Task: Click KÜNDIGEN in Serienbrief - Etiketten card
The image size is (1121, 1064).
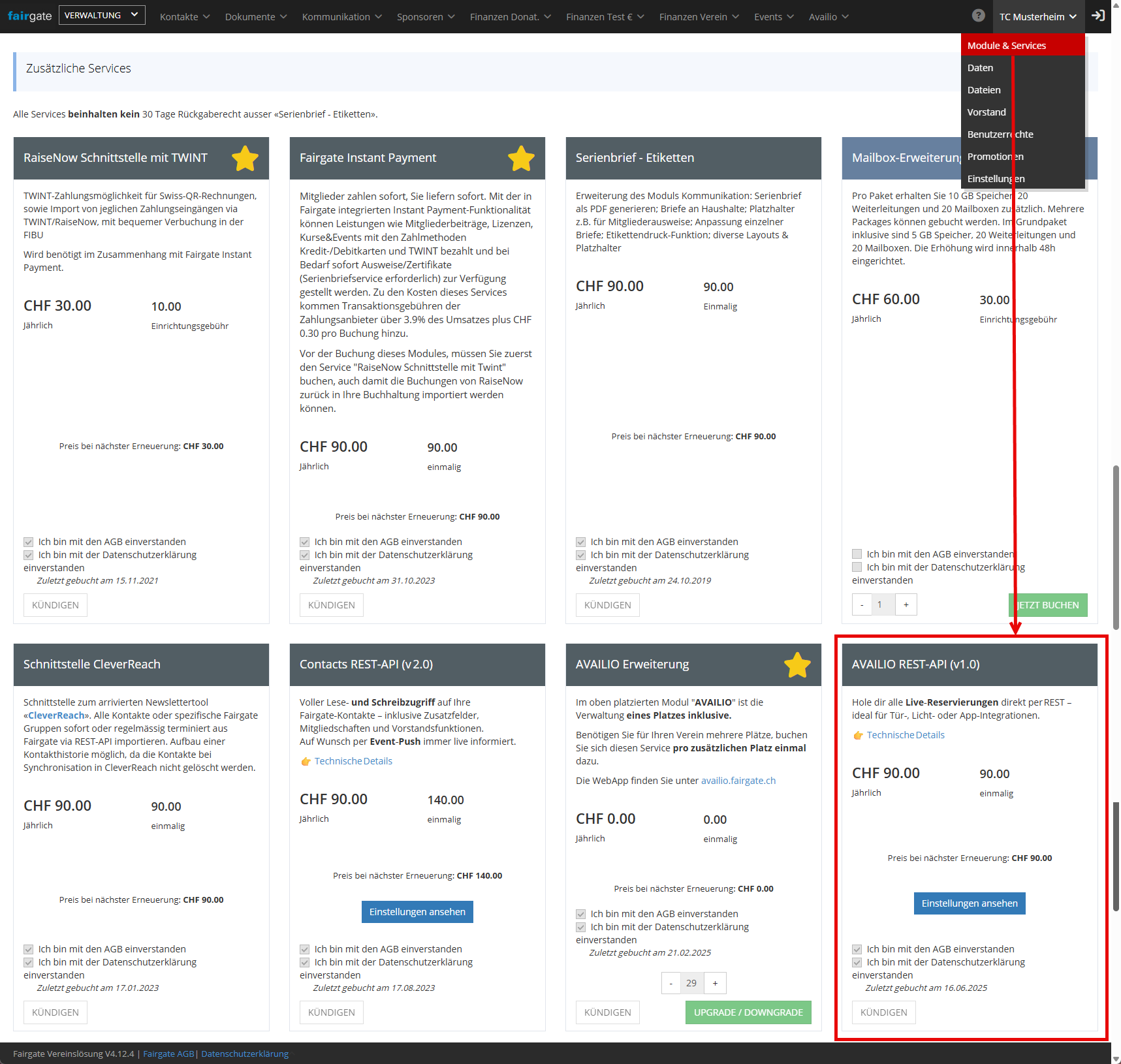Action: (608, 605)
